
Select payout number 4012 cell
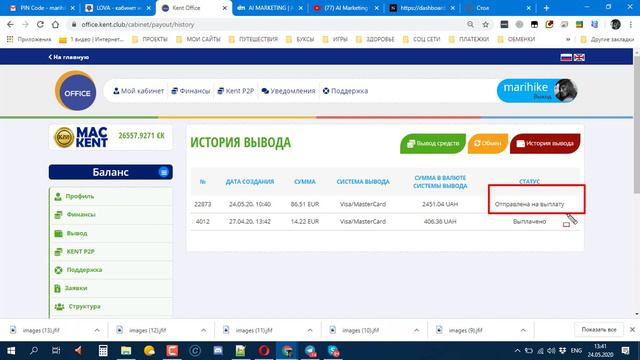pos(202,221)
